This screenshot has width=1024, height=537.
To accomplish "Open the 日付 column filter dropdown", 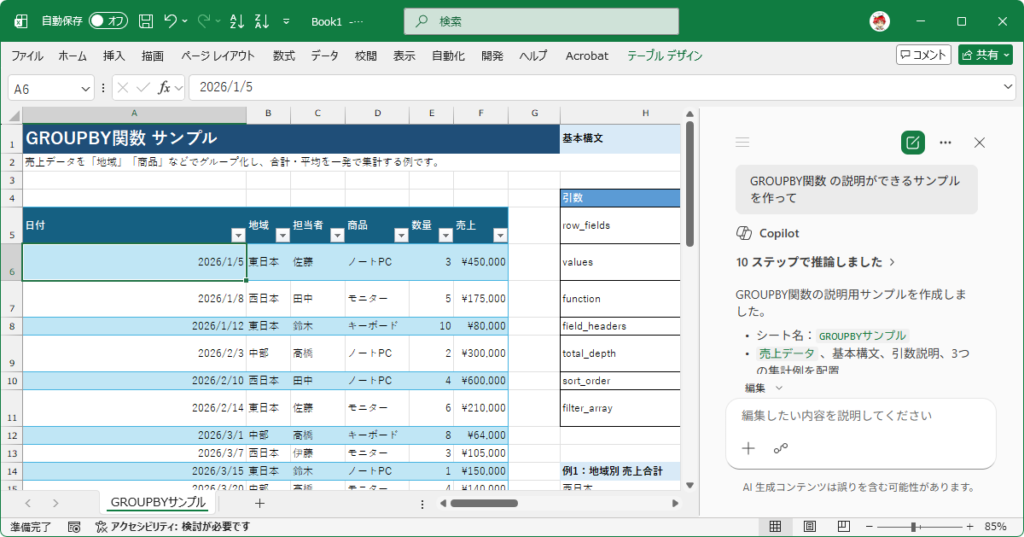I will (238, 235).
